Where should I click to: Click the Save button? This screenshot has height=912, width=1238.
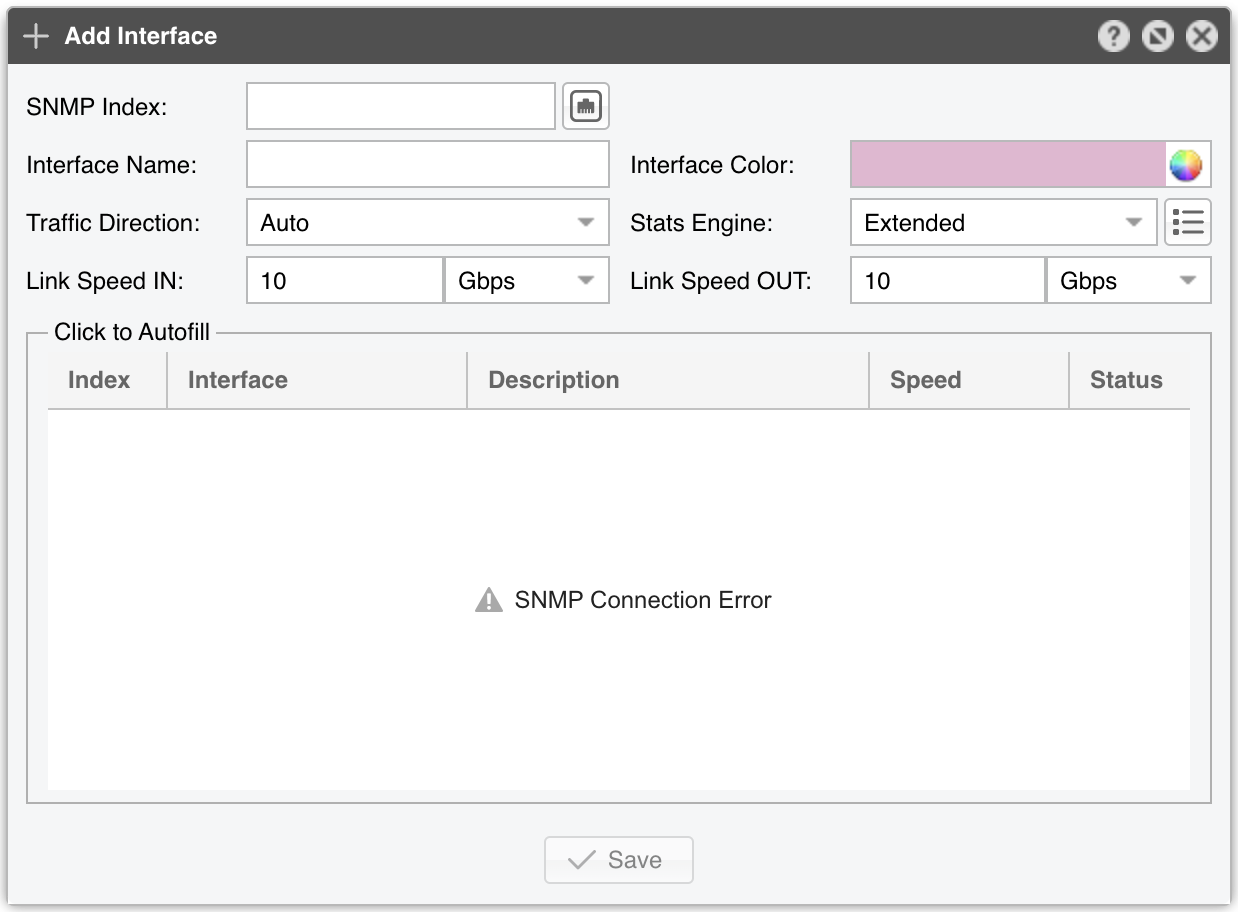pyautogui.click(x=619, y=860)
